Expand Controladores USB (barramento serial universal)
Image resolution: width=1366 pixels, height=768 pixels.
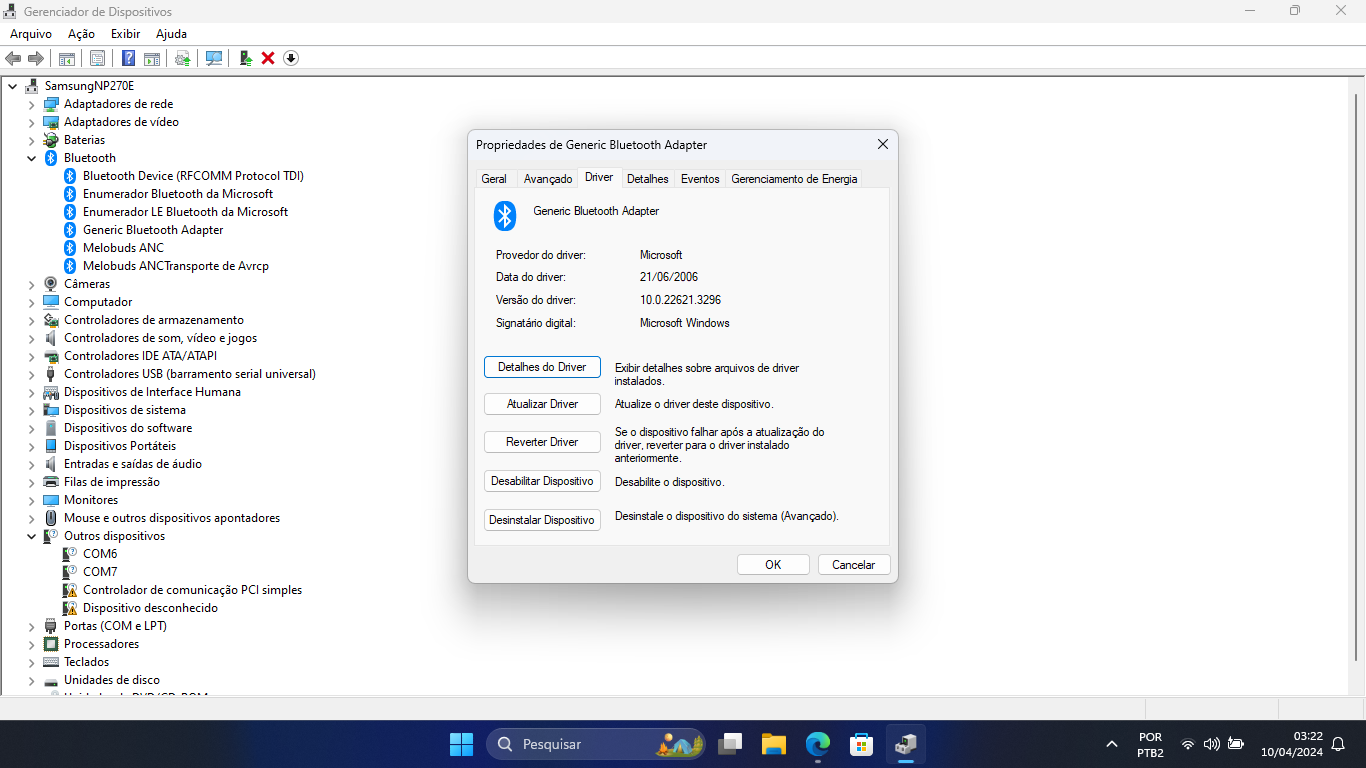coord(31,374)
